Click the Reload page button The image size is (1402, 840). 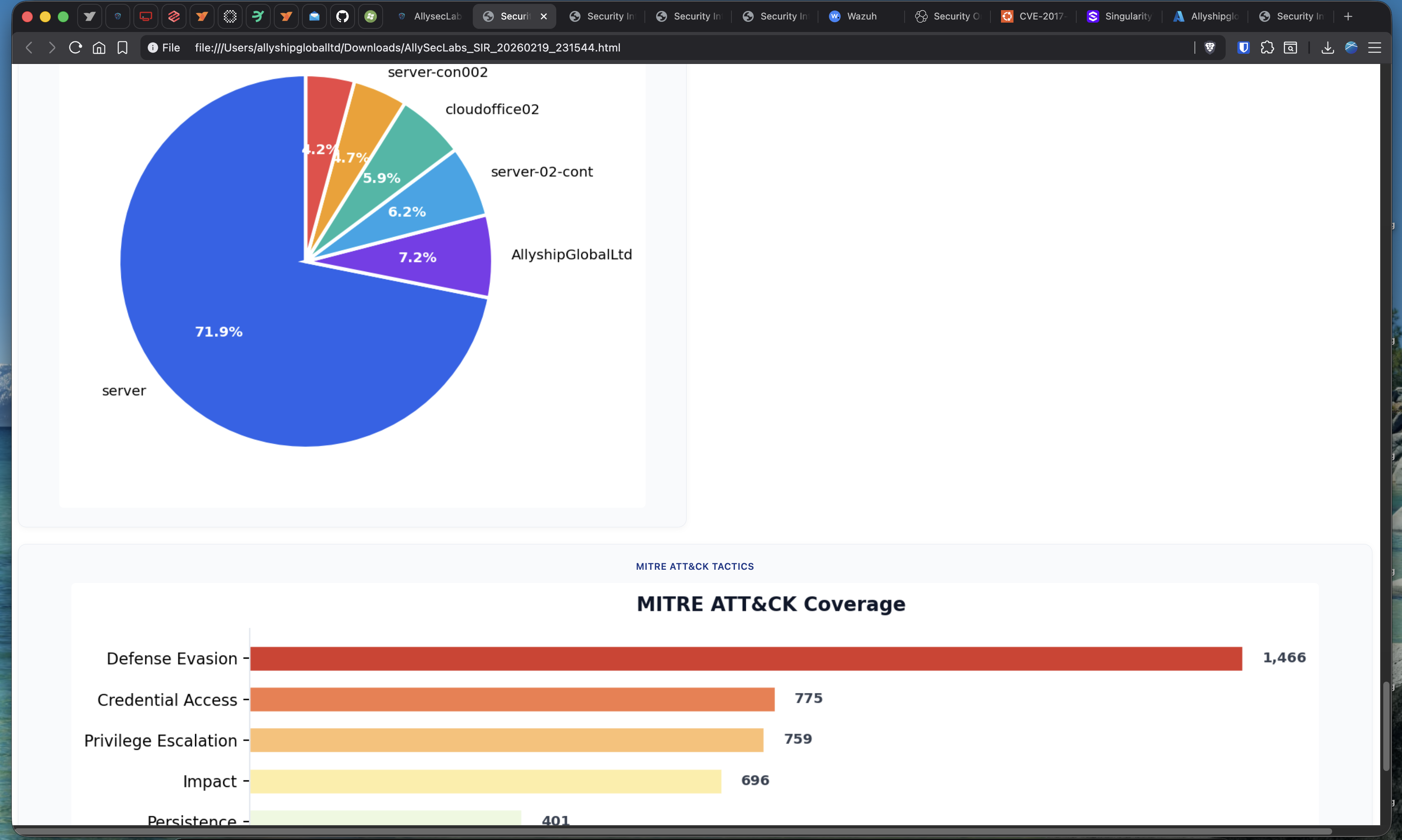pyautogui.click(x=75, y=48)
